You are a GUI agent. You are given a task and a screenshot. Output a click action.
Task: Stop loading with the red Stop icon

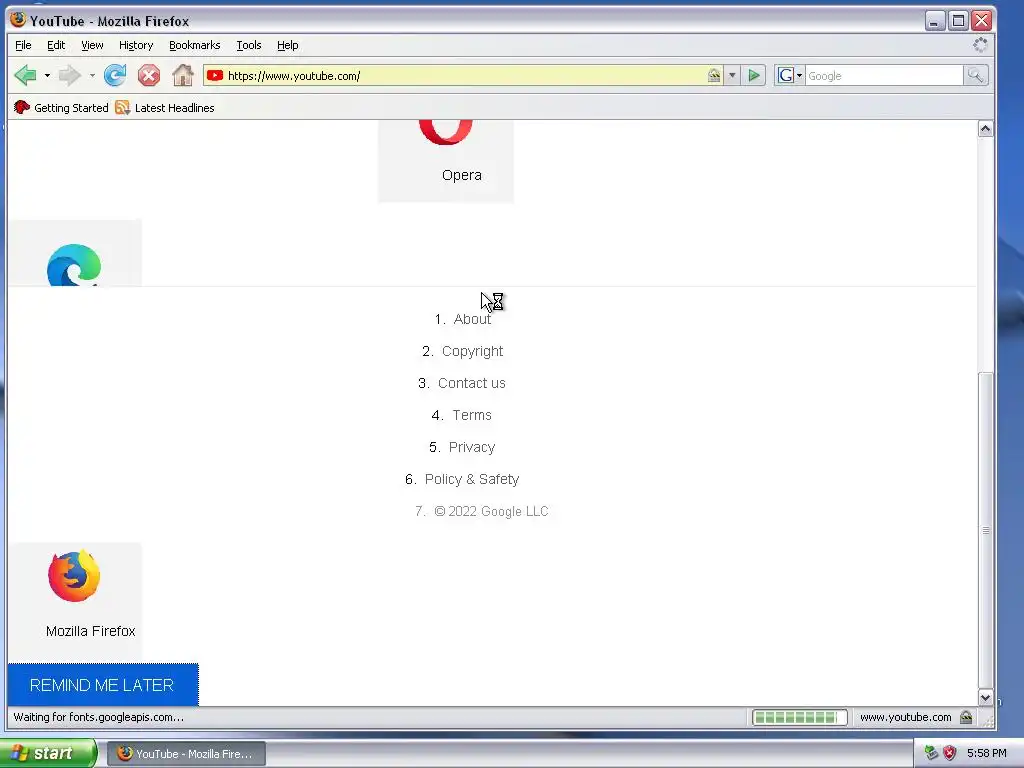pyautogui.click(x=149, y=76)
